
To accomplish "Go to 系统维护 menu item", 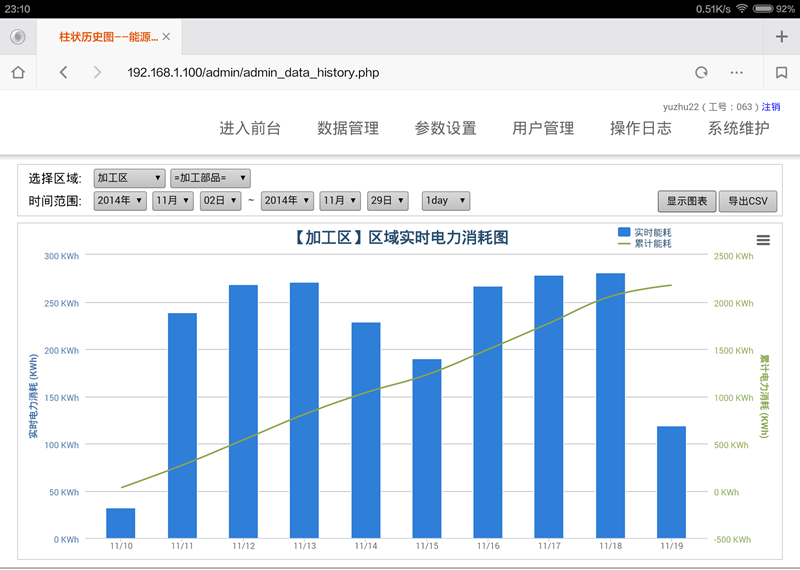I will click(738, 128).
